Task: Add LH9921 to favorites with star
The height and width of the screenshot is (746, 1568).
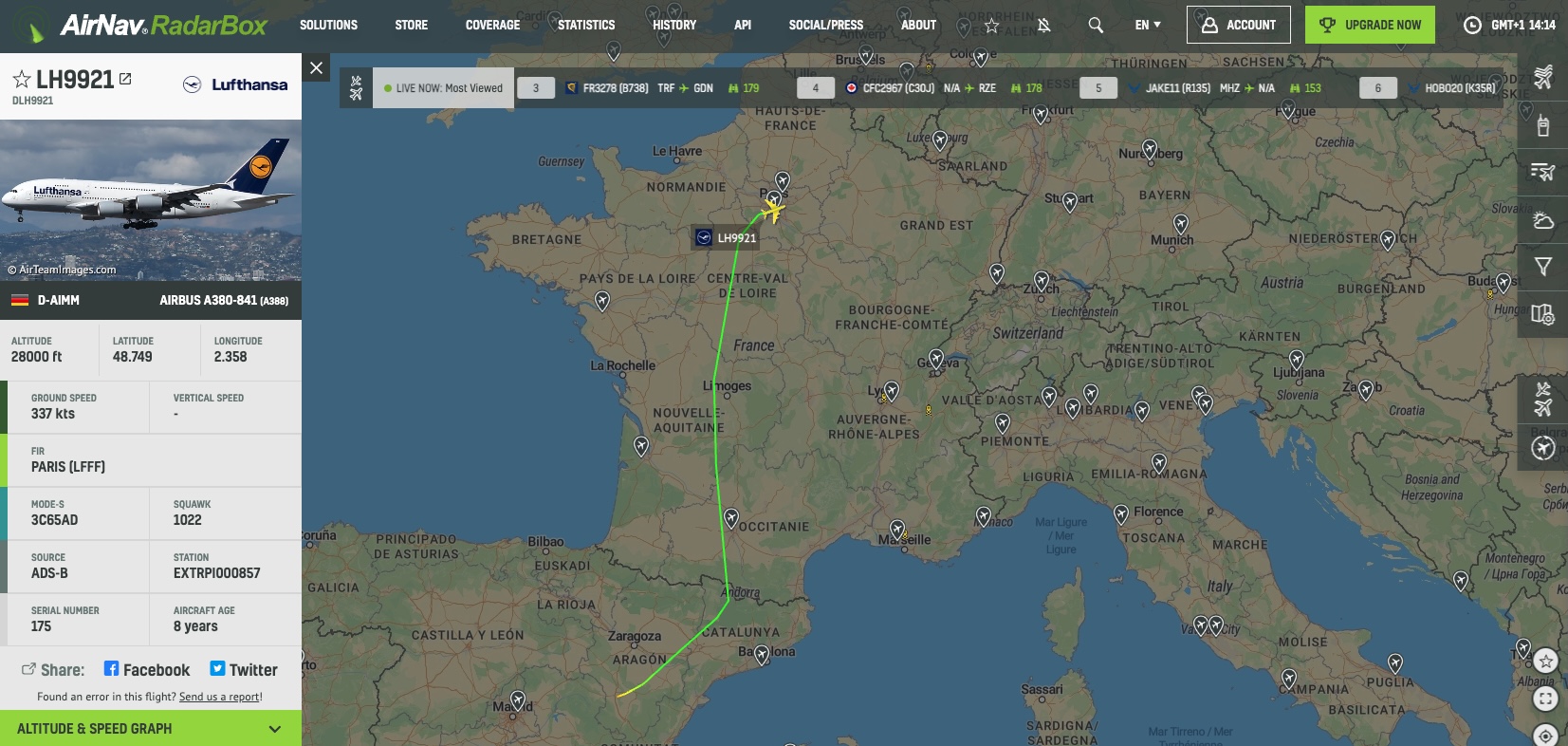Action: click(x=21, y=80)
